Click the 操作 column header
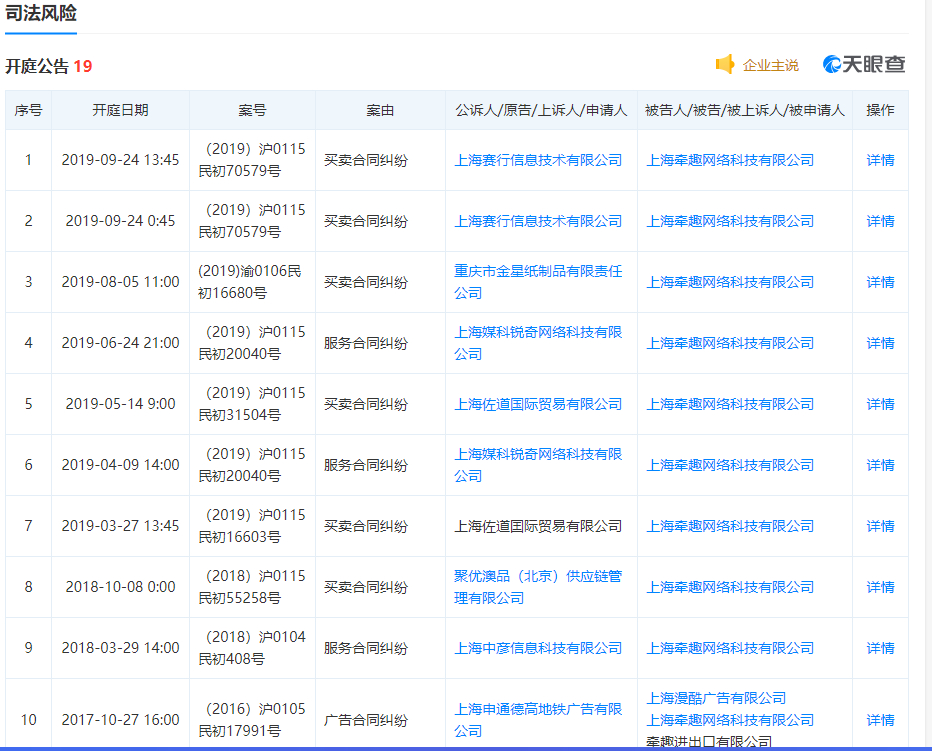 [880, 110]
